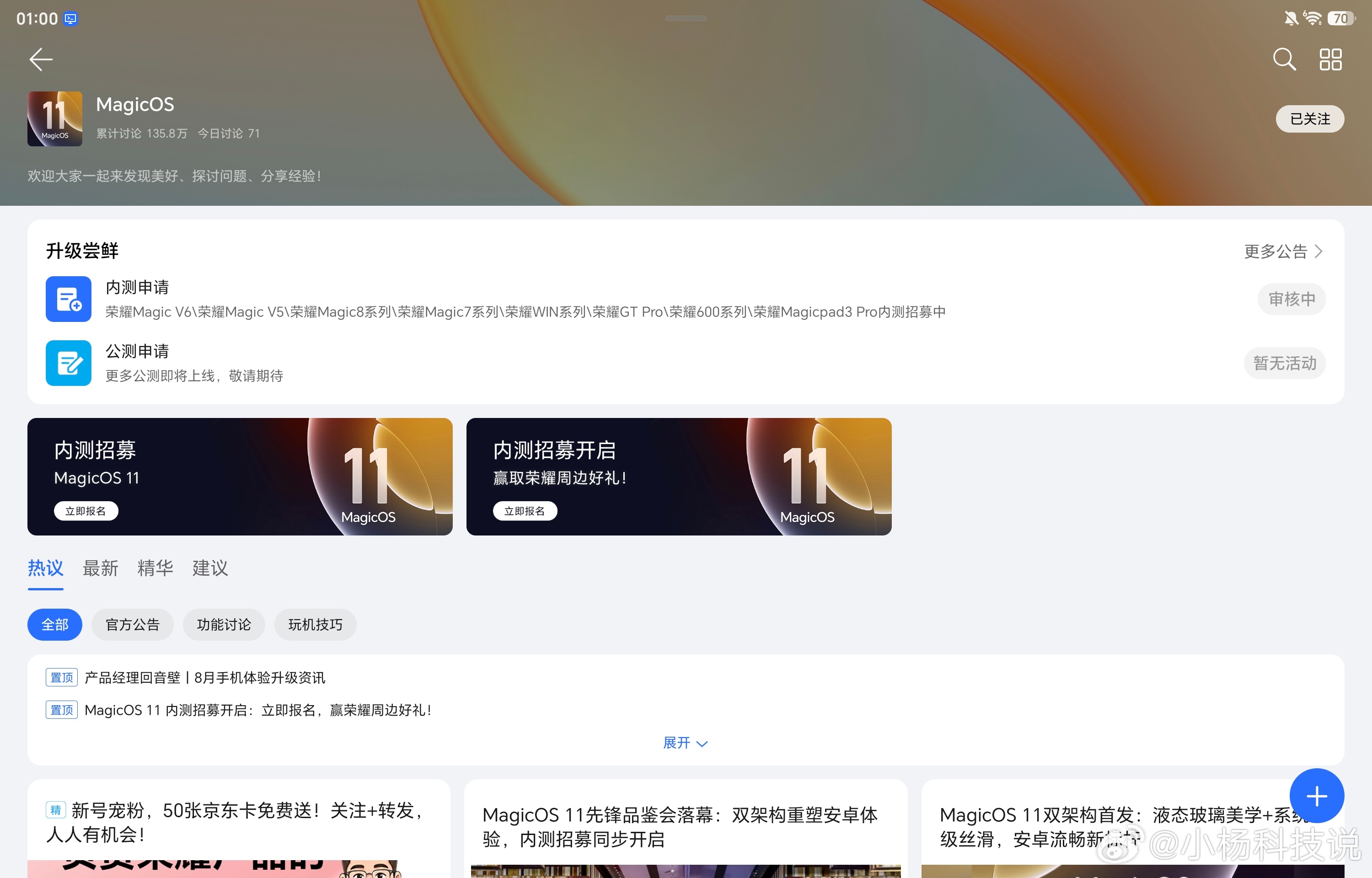Tap the battery level indicator
This screenshot has width=1372, height=878.
[1342, 19]
